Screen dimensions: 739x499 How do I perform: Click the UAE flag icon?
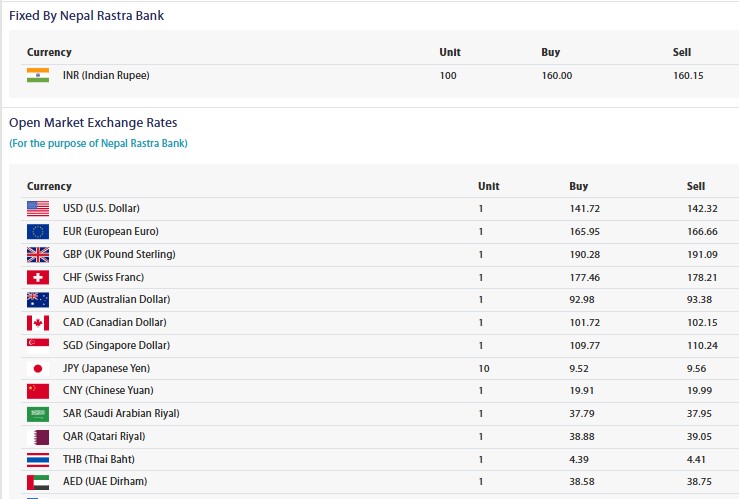click(38, 481)
